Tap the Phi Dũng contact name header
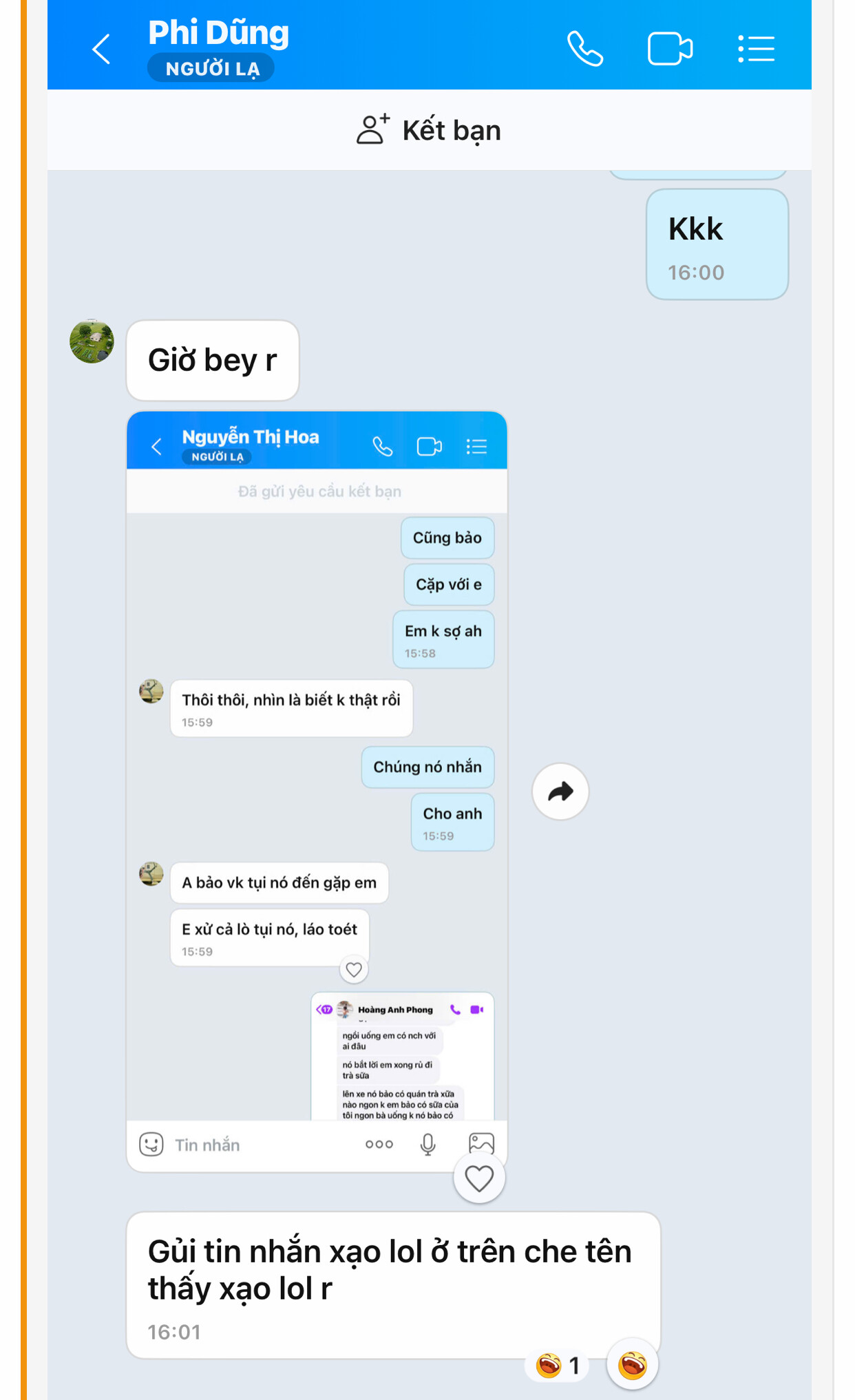855x1400 pixels. pyautogui.click(x=219, y=32)
